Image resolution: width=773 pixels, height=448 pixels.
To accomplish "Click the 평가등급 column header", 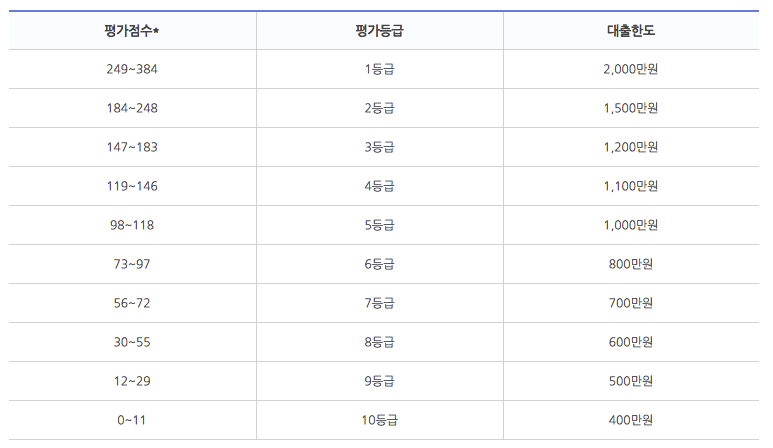I will coord(379,31).
